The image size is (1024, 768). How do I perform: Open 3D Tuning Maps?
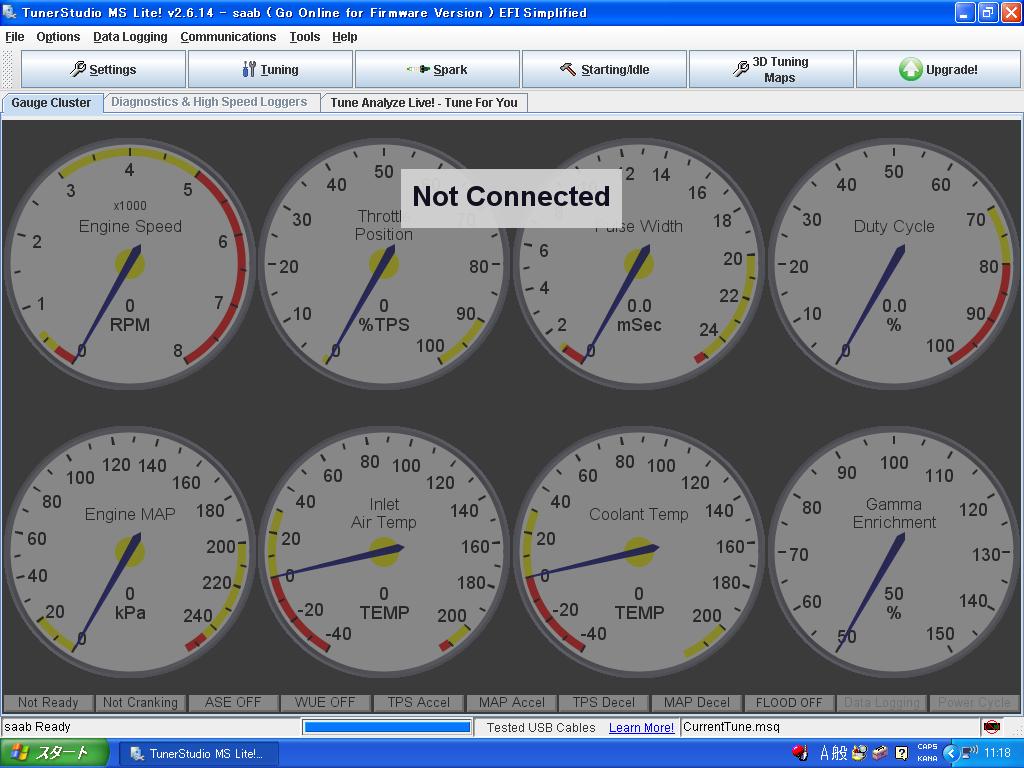coord(771,70)
